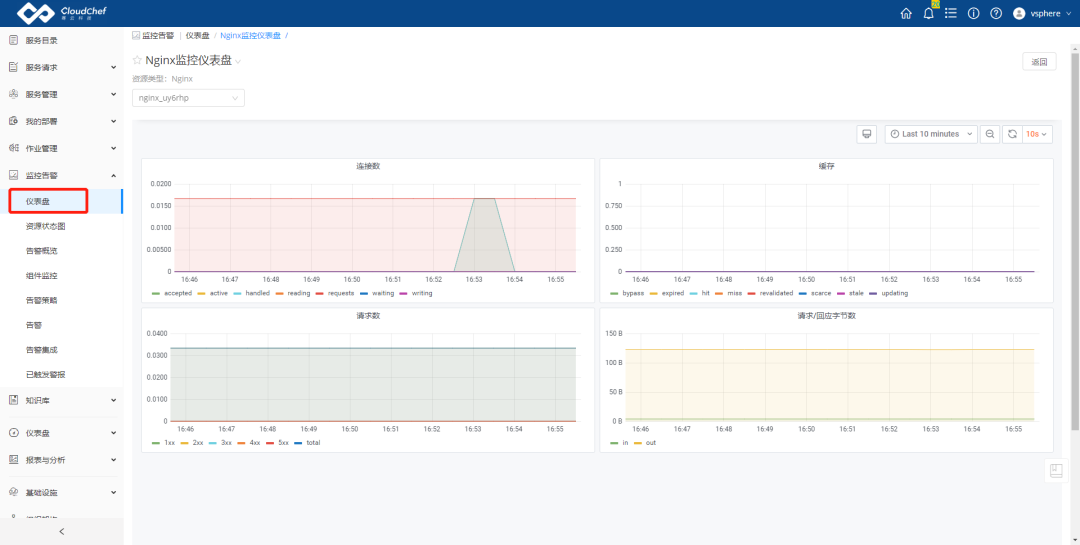Click the TV display mode icon
The image size is (1080, 545).
click(x=866, y=134)
